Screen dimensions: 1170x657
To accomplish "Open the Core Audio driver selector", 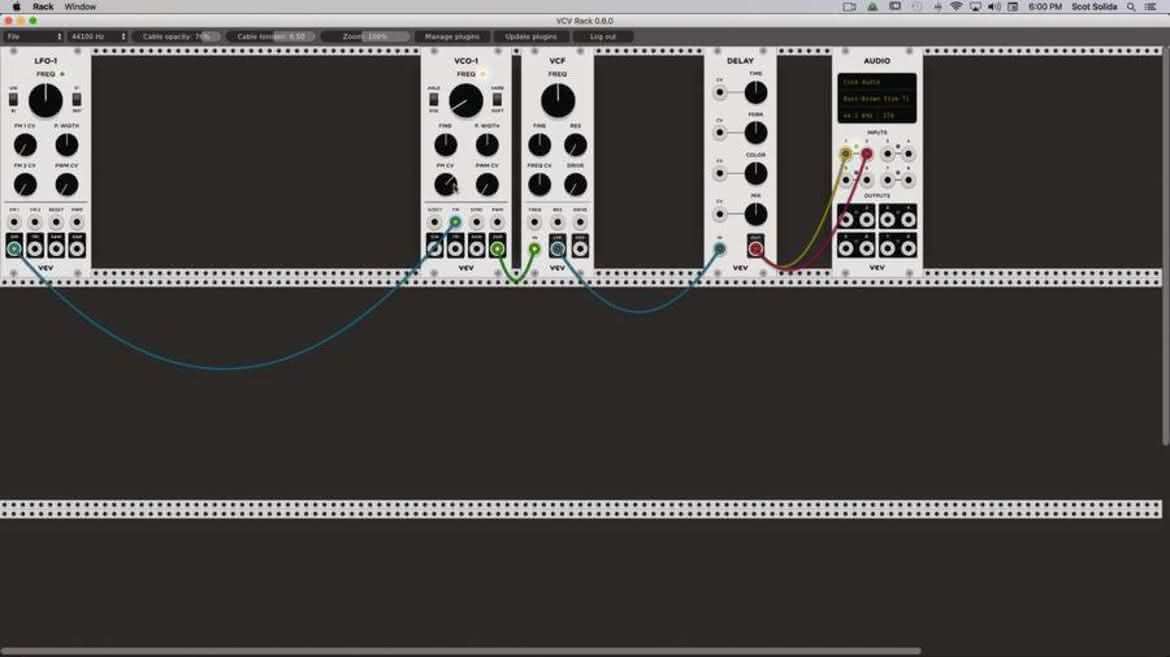I will 877,82.
